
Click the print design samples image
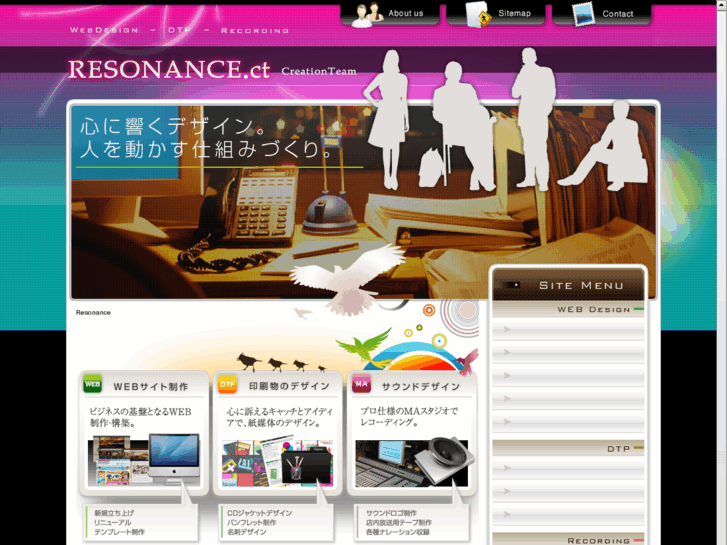[x=278, y=462]
